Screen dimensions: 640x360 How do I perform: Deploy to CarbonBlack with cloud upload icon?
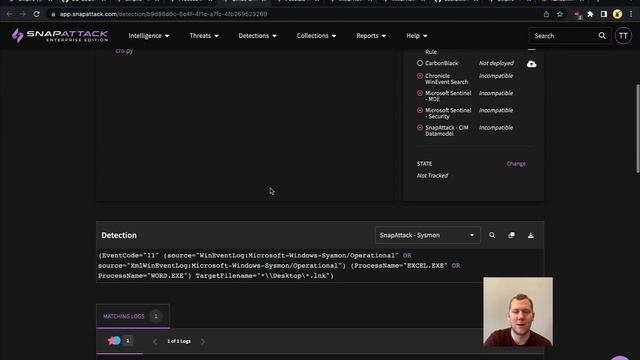pyautogui.click(x=531, y=64)
